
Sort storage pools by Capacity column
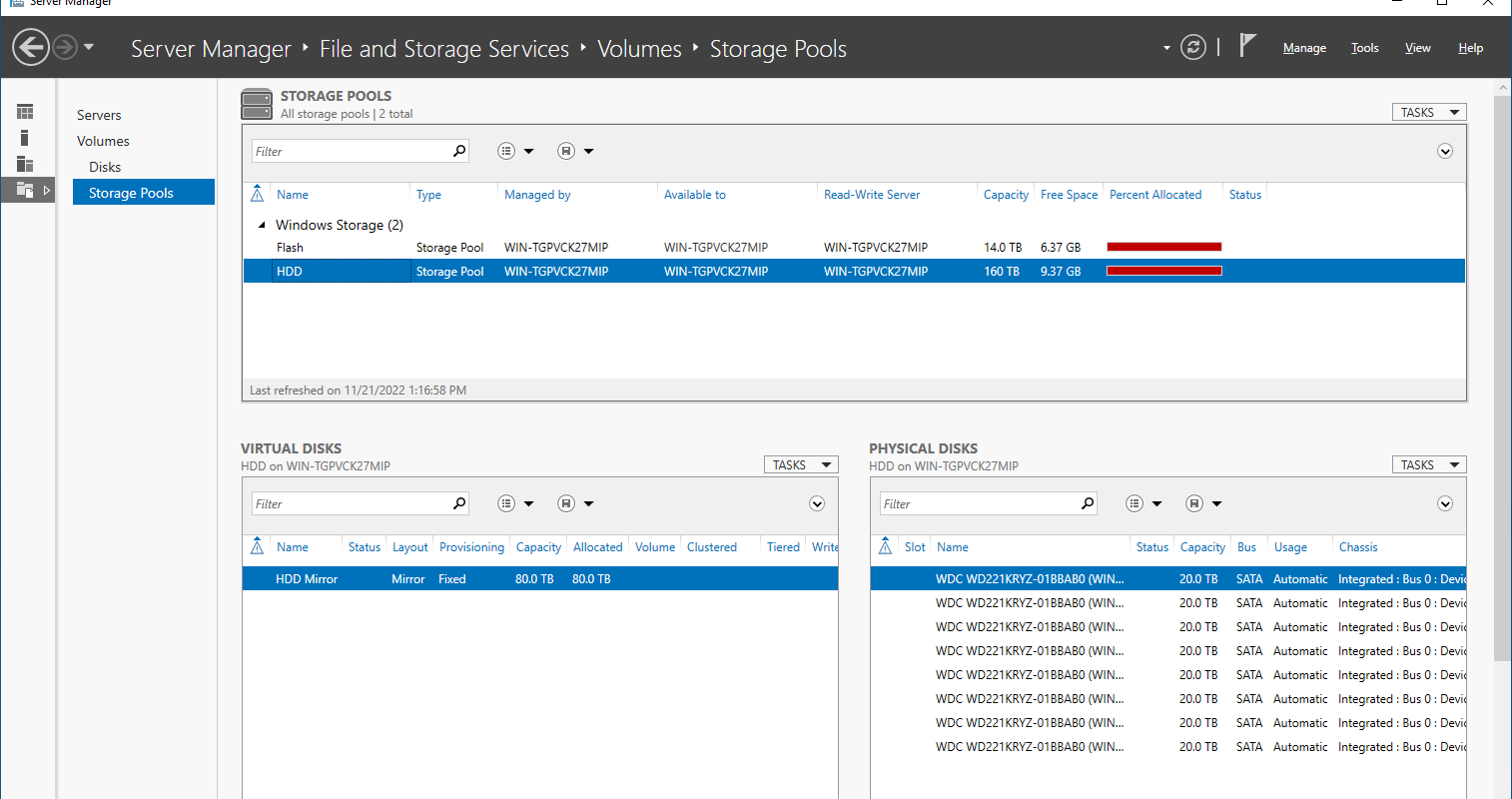pos(1006,195)
